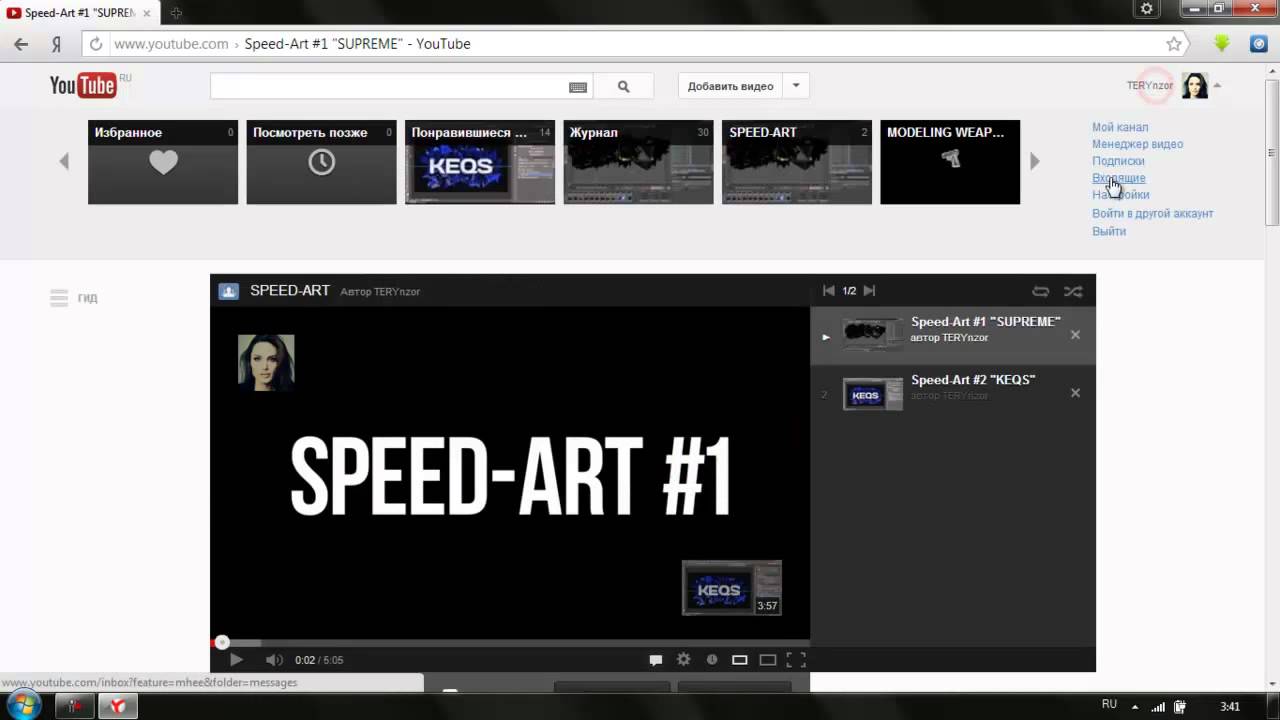The width and height of the screenshot is (1280, 720).
Task: Collapse account menu arrow beside avatar
Action: point(1217,86)
